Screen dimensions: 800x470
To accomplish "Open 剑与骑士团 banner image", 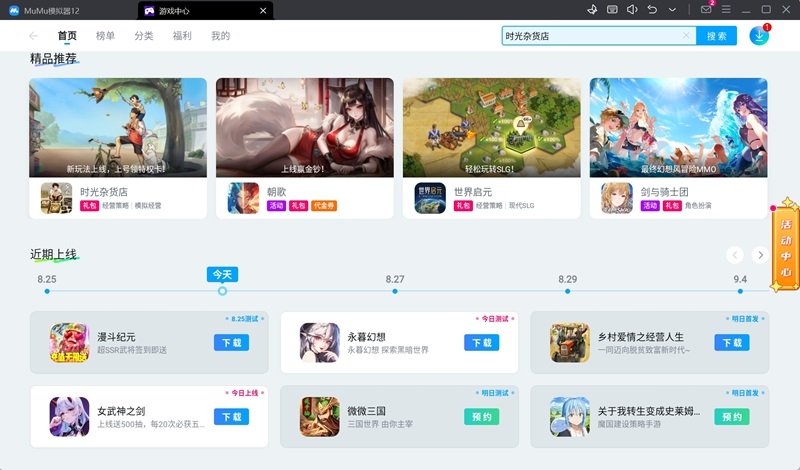I will coord(679,128).
